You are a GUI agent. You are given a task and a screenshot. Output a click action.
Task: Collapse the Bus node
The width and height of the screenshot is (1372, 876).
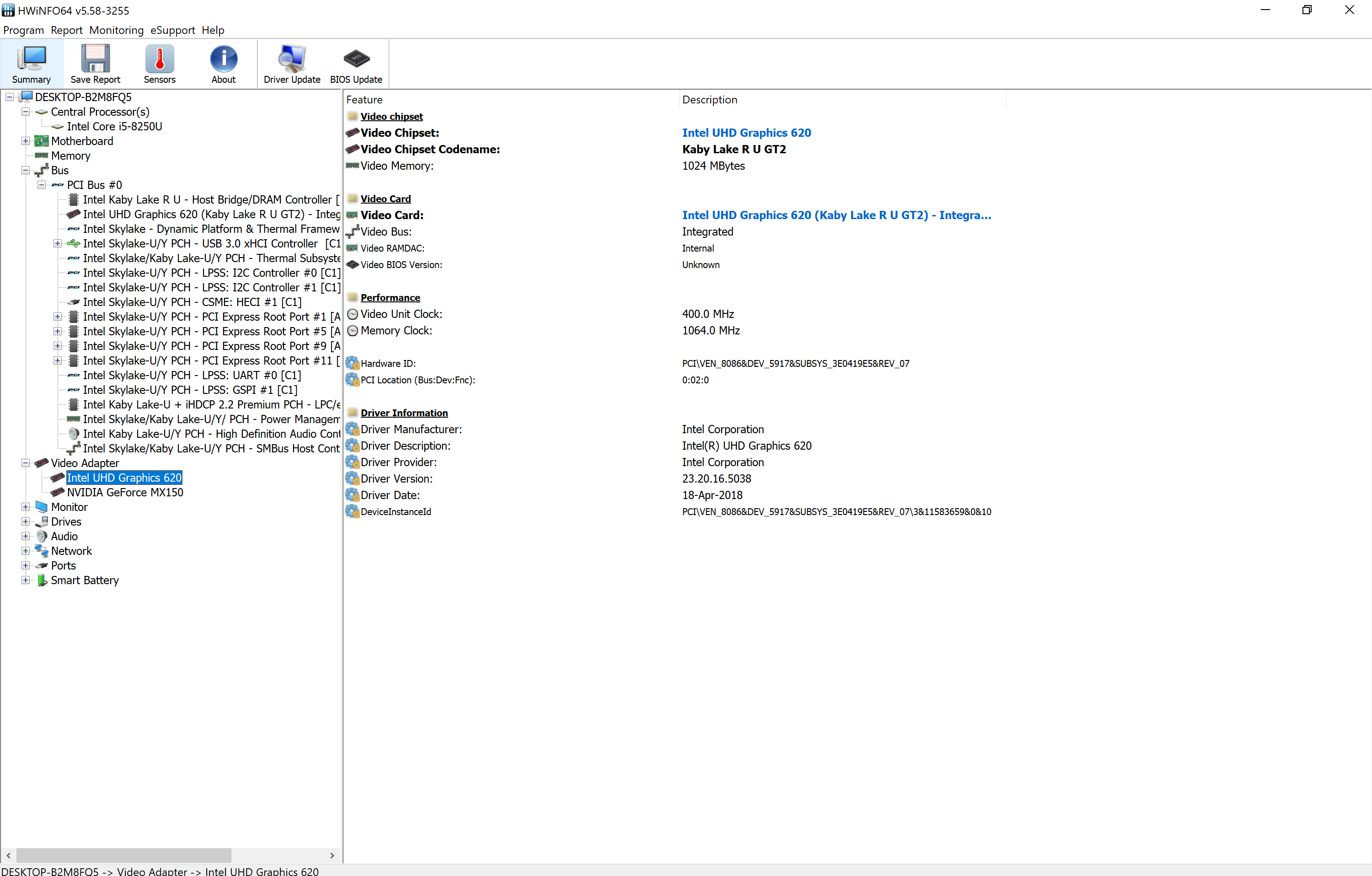pyautogui.click(x=26, y=171)
